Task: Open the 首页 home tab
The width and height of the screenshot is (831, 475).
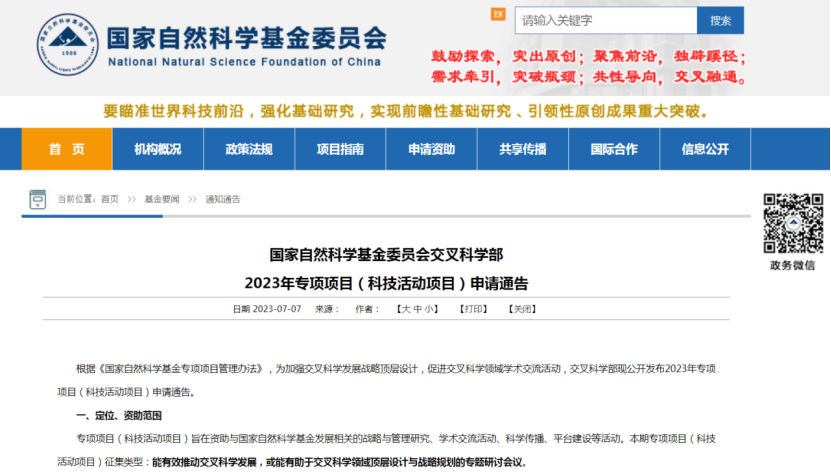Action: tap(67, 149)
